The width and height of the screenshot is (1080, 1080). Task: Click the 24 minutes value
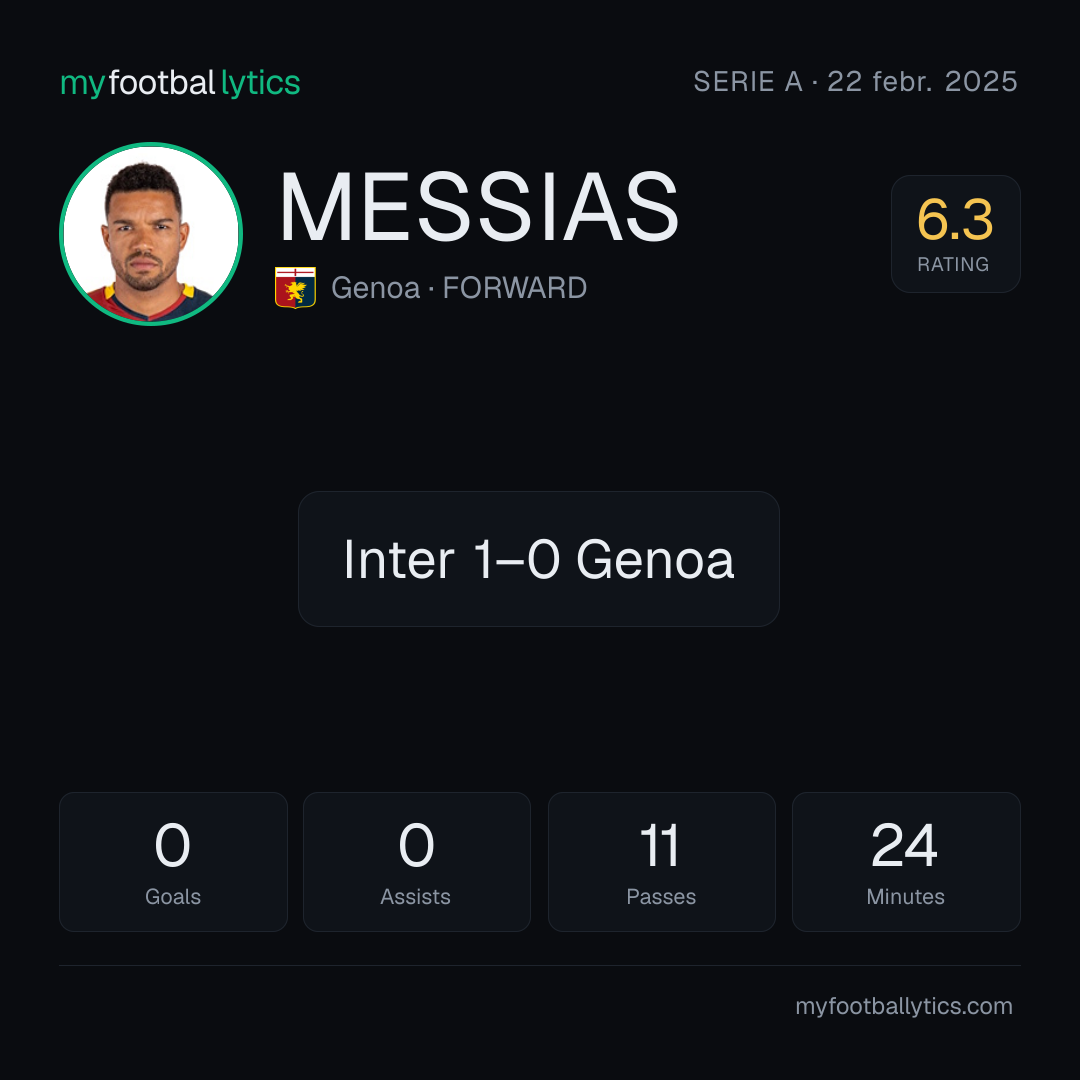tap(904, 845)
